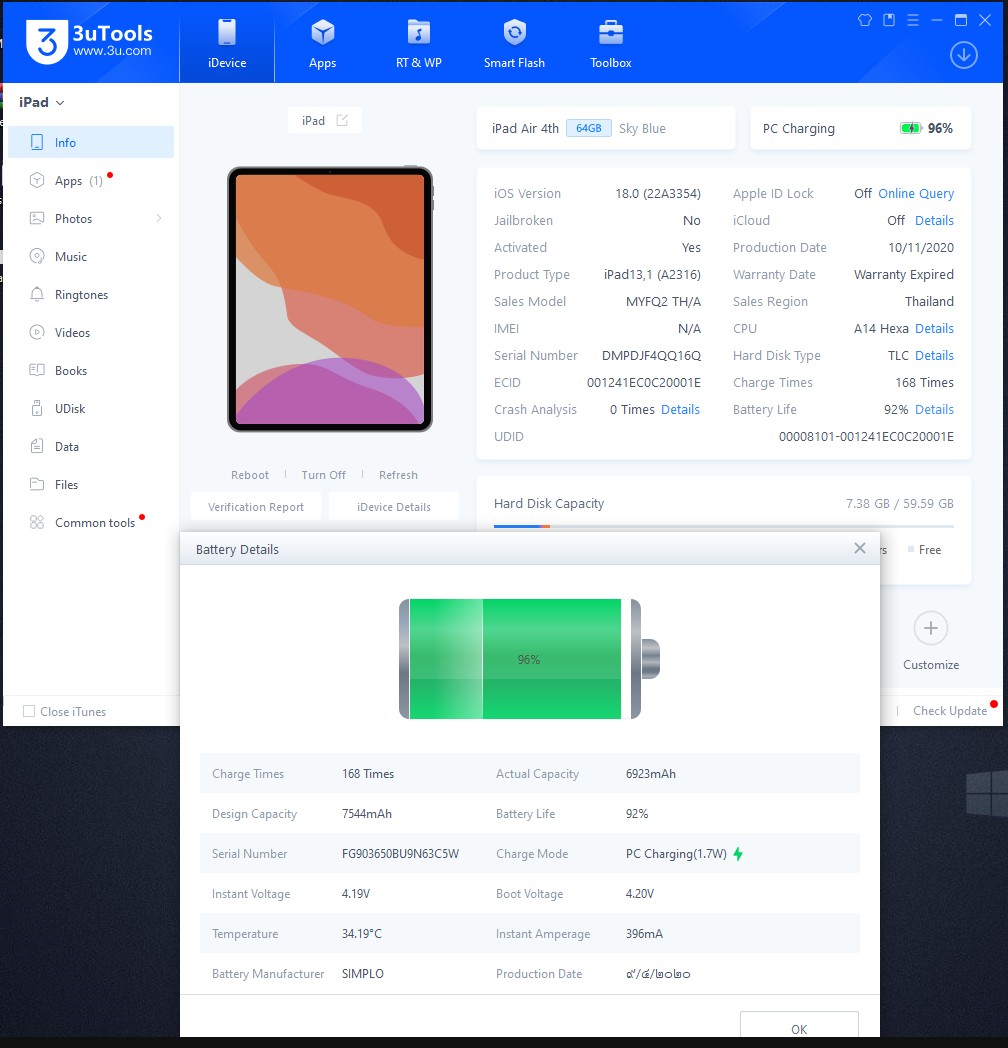Open the Toolbox briefcase icon
Screen dimensions: 1008x1048
coord(611,32)
